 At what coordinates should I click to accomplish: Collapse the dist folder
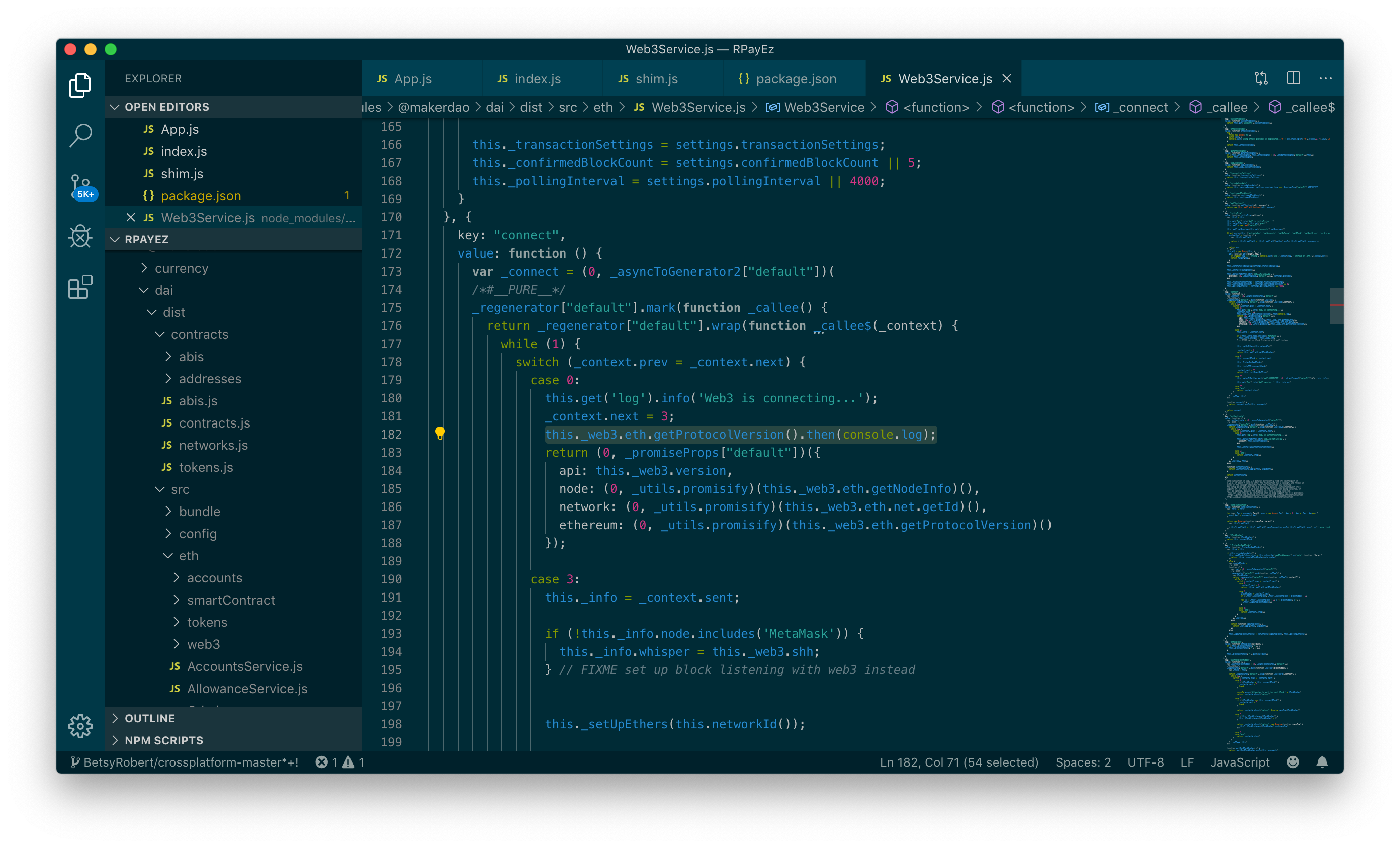[x=233, y=312]
